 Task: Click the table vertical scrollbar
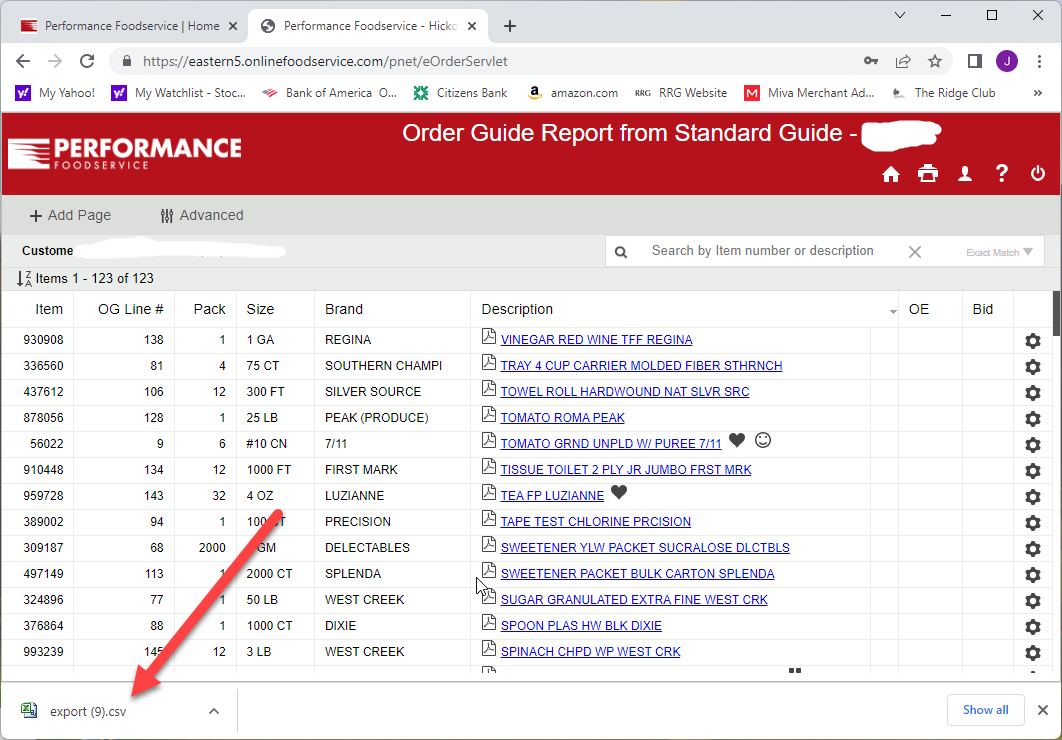tap(1057, 313)
